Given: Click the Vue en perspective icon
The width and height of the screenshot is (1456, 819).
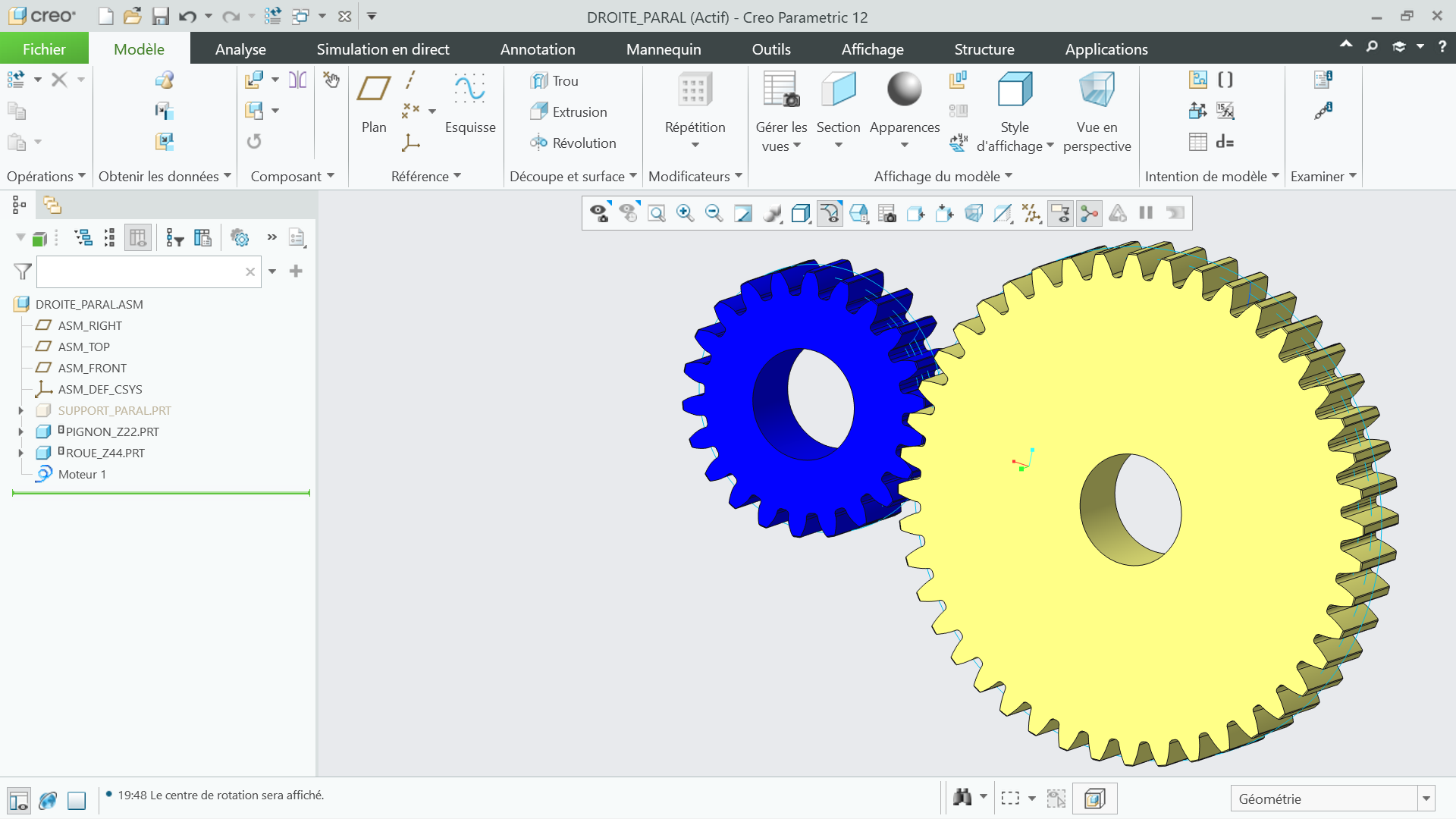Looking at the screenshot, I should pyautogui.click(x=1097, y=89).
